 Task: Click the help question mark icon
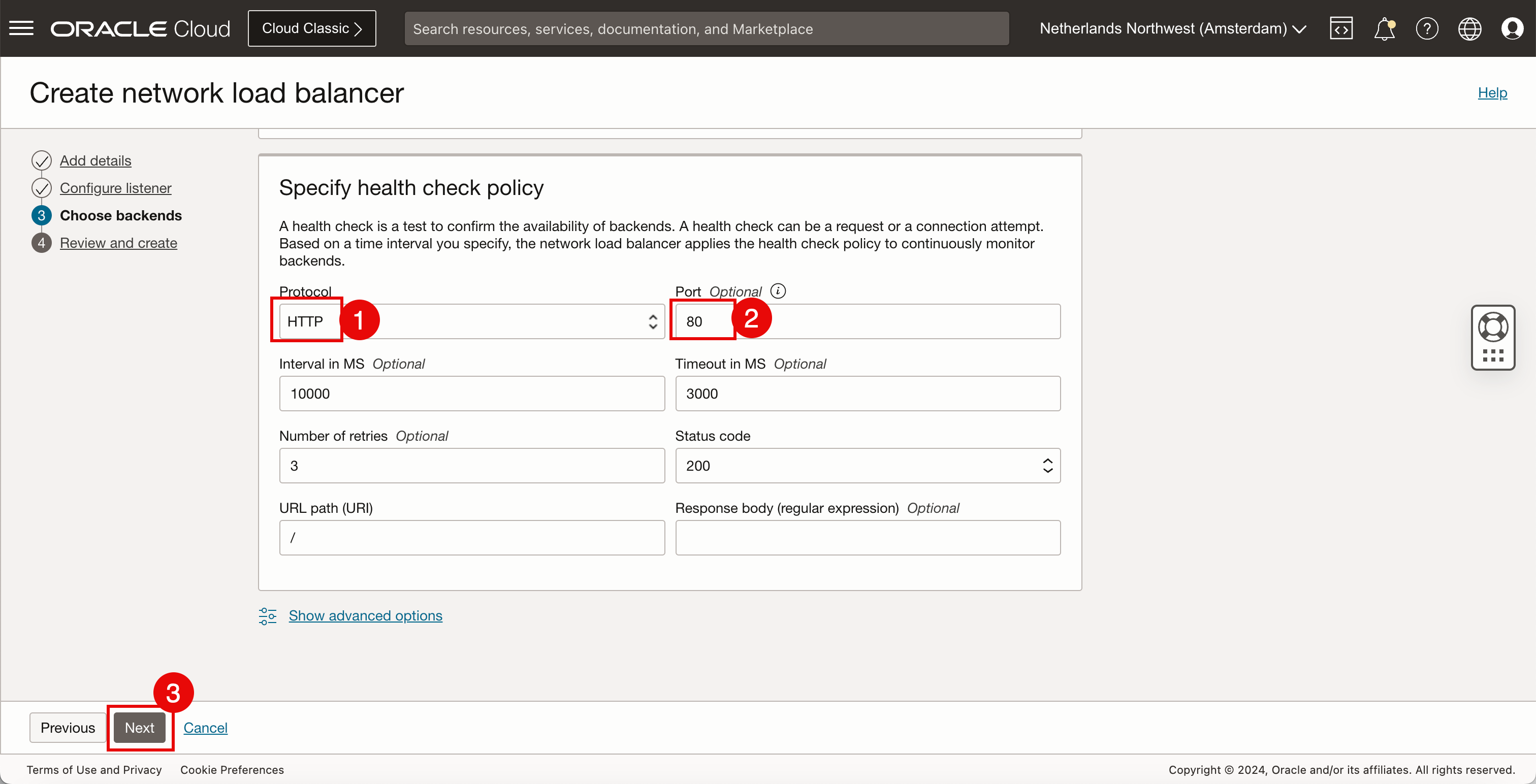coord(1427,28)
